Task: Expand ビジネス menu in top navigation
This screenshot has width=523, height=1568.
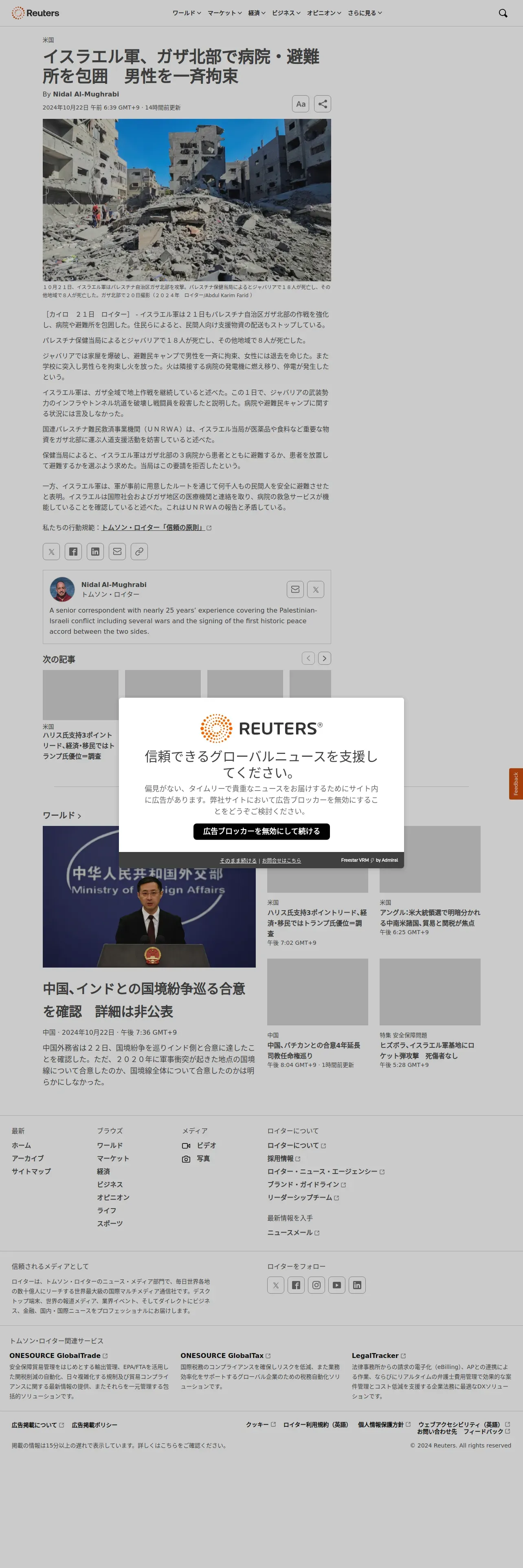Action: 286,13
